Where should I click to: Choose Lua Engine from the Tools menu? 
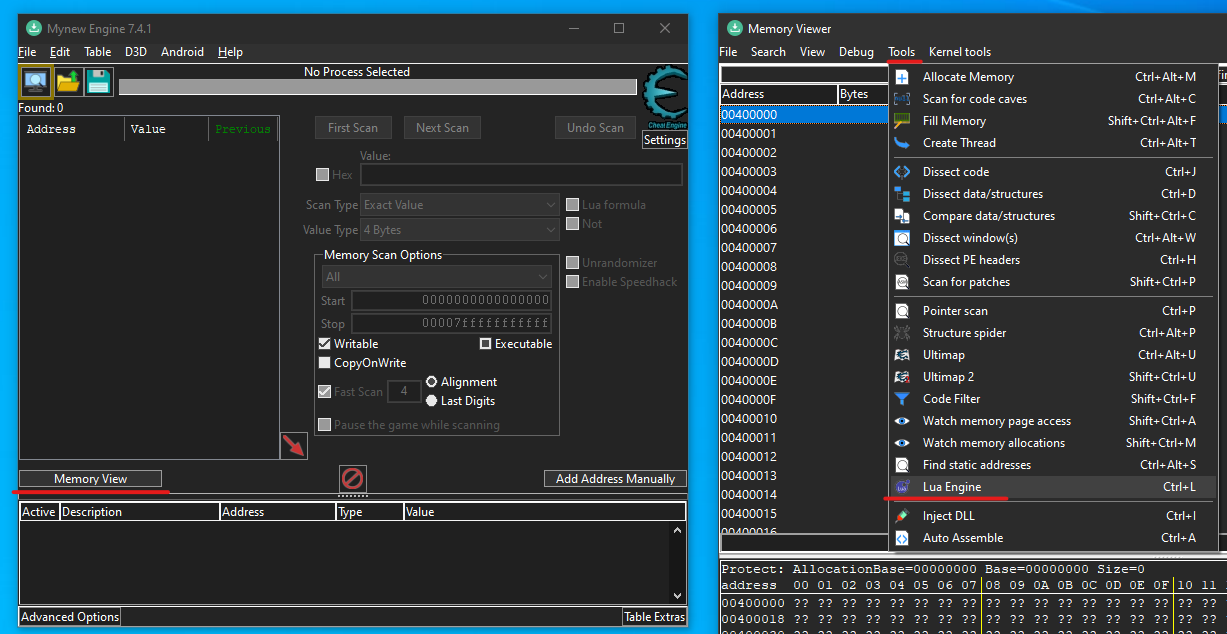[1054, 487]
